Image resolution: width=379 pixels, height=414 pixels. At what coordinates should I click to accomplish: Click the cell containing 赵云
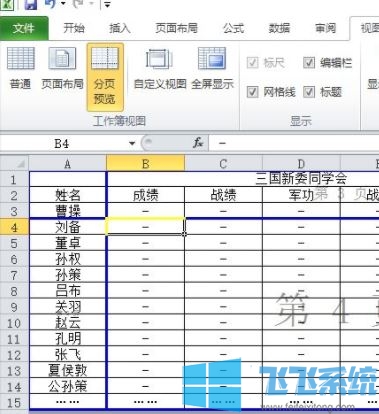68,323
